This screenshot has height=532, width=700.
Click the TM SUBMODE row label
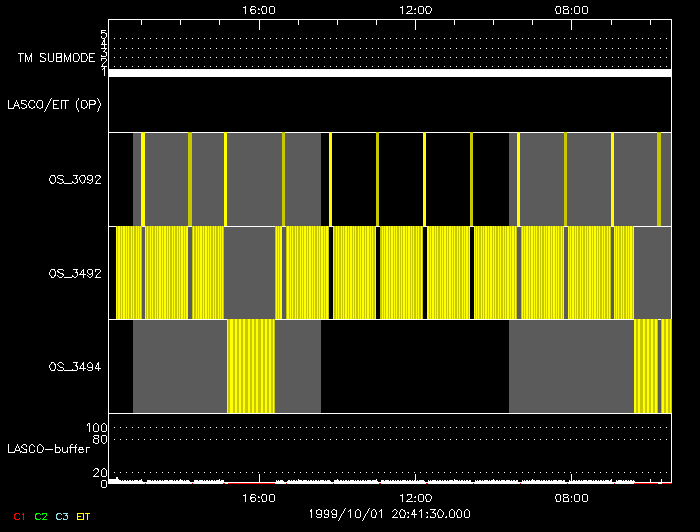click(x=56, y=58)
